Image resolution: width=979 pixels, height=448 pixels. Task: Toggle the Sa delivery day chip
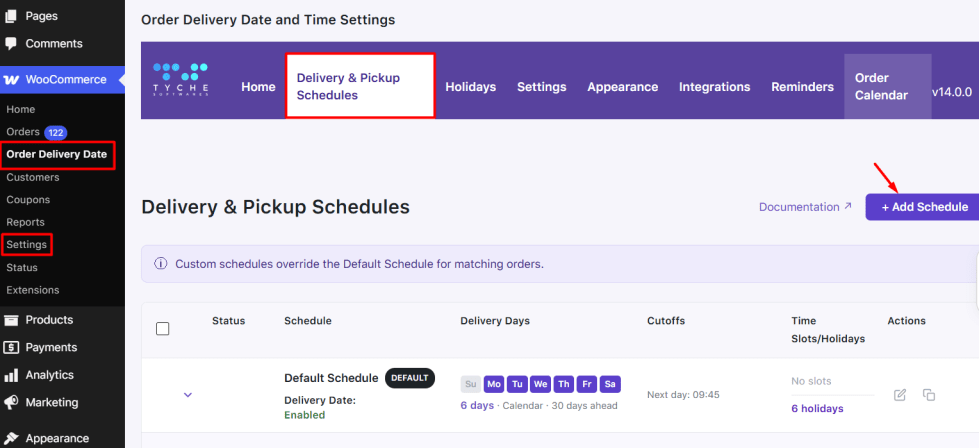click(610, 384)
